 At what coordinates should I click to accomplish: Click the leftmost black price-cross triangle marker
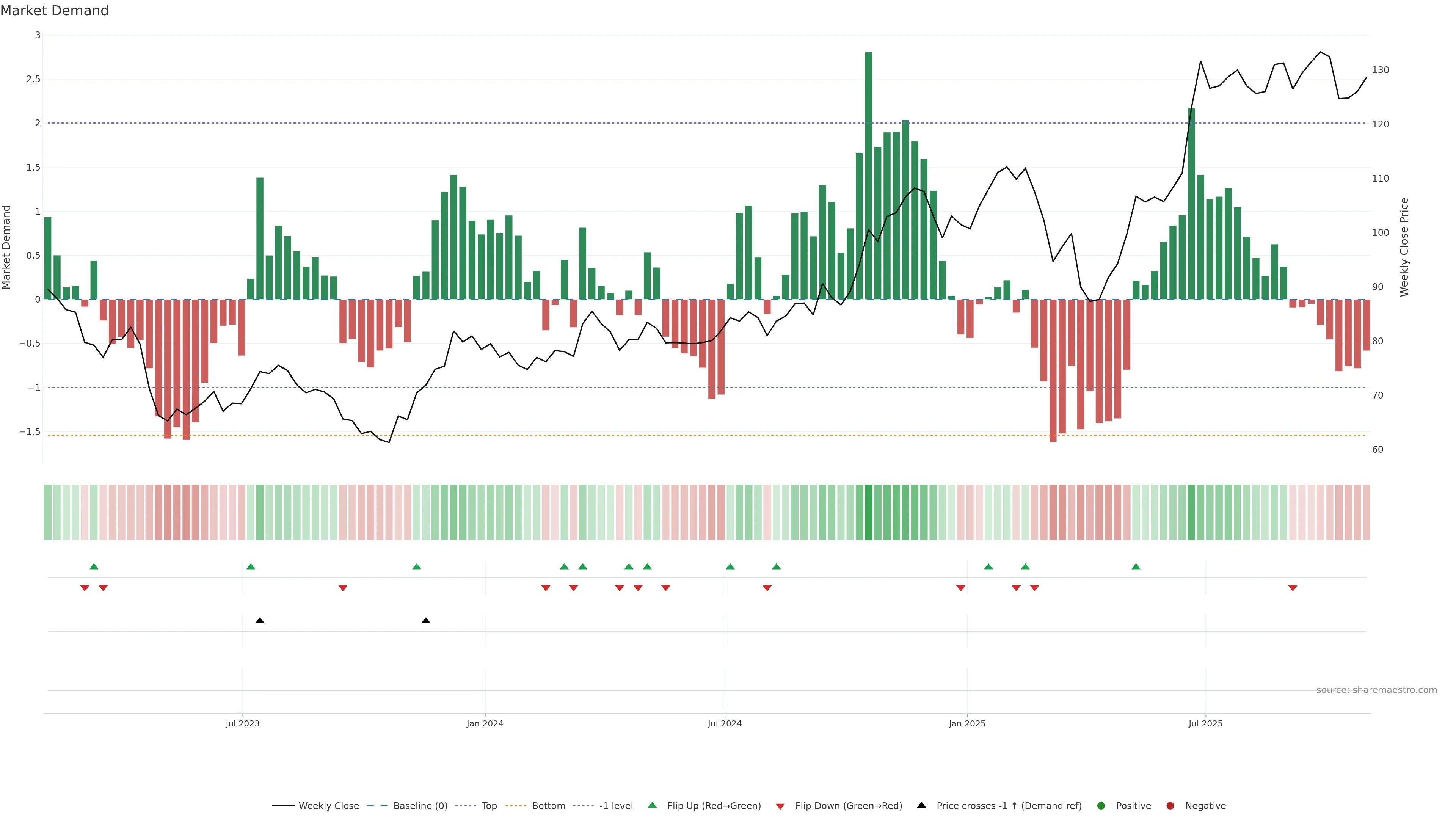point(260,621)
